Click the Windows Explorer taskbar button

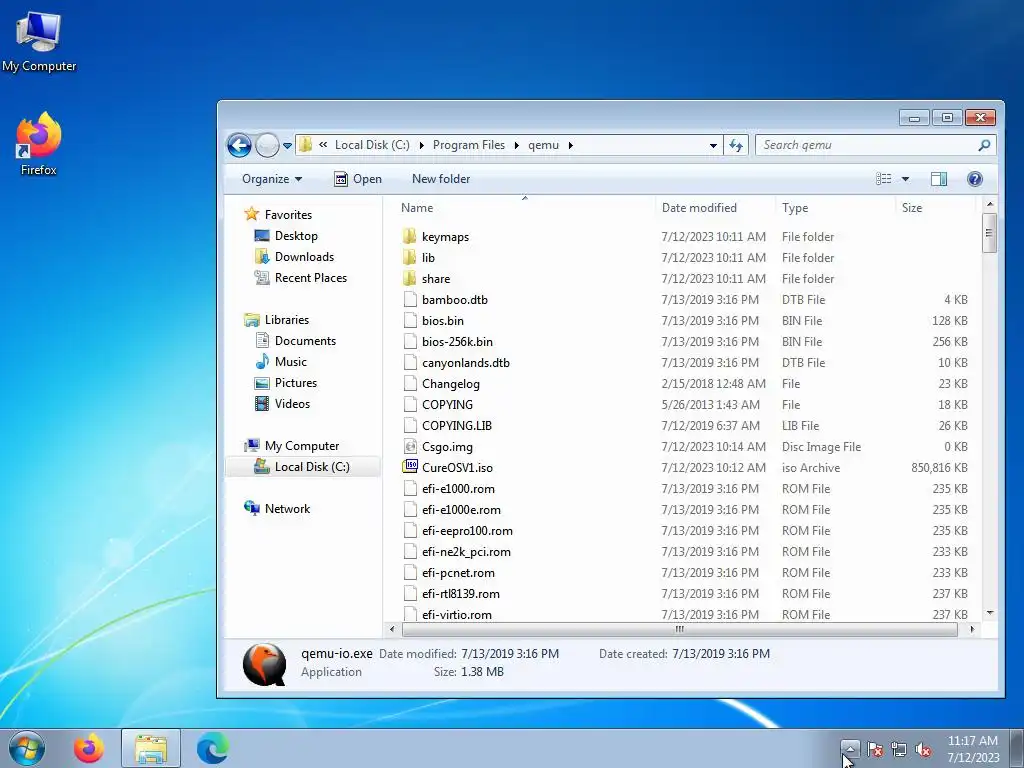tap(151, 748)
